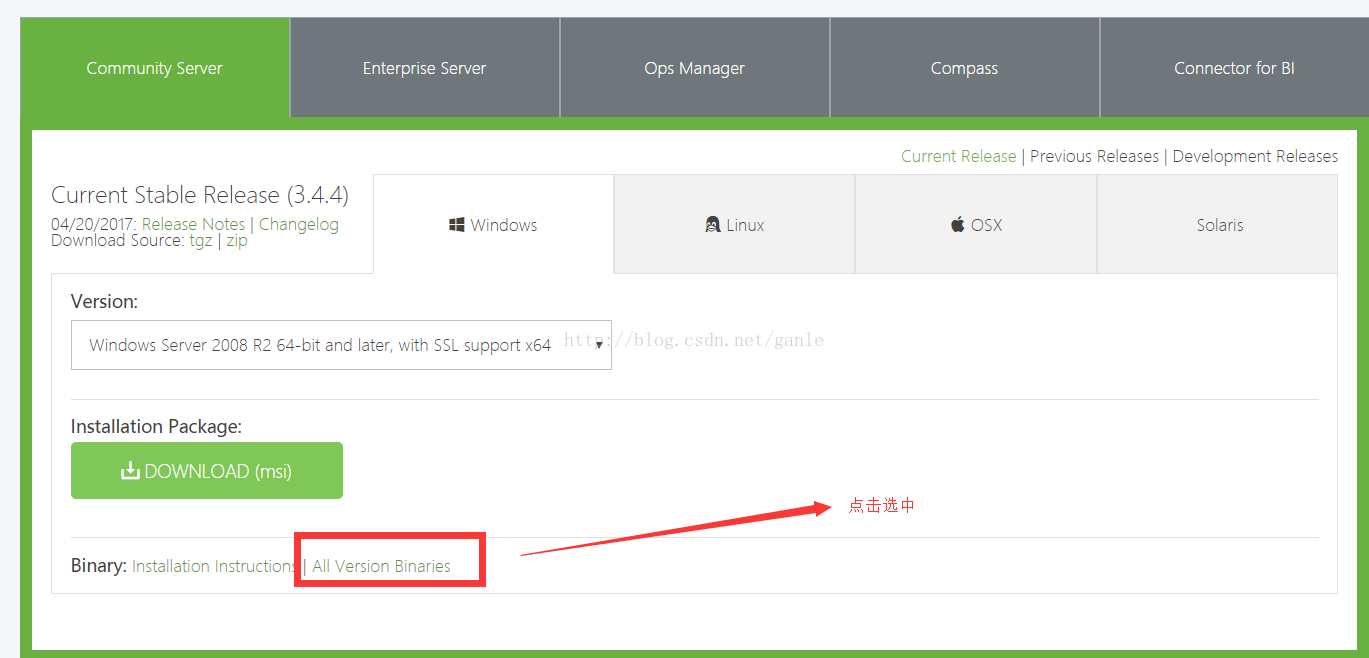Viewport: 1369px width, 658px height.
Task: Click the DOWNLOAD (msi) button
Action: [x=207, y=471]
